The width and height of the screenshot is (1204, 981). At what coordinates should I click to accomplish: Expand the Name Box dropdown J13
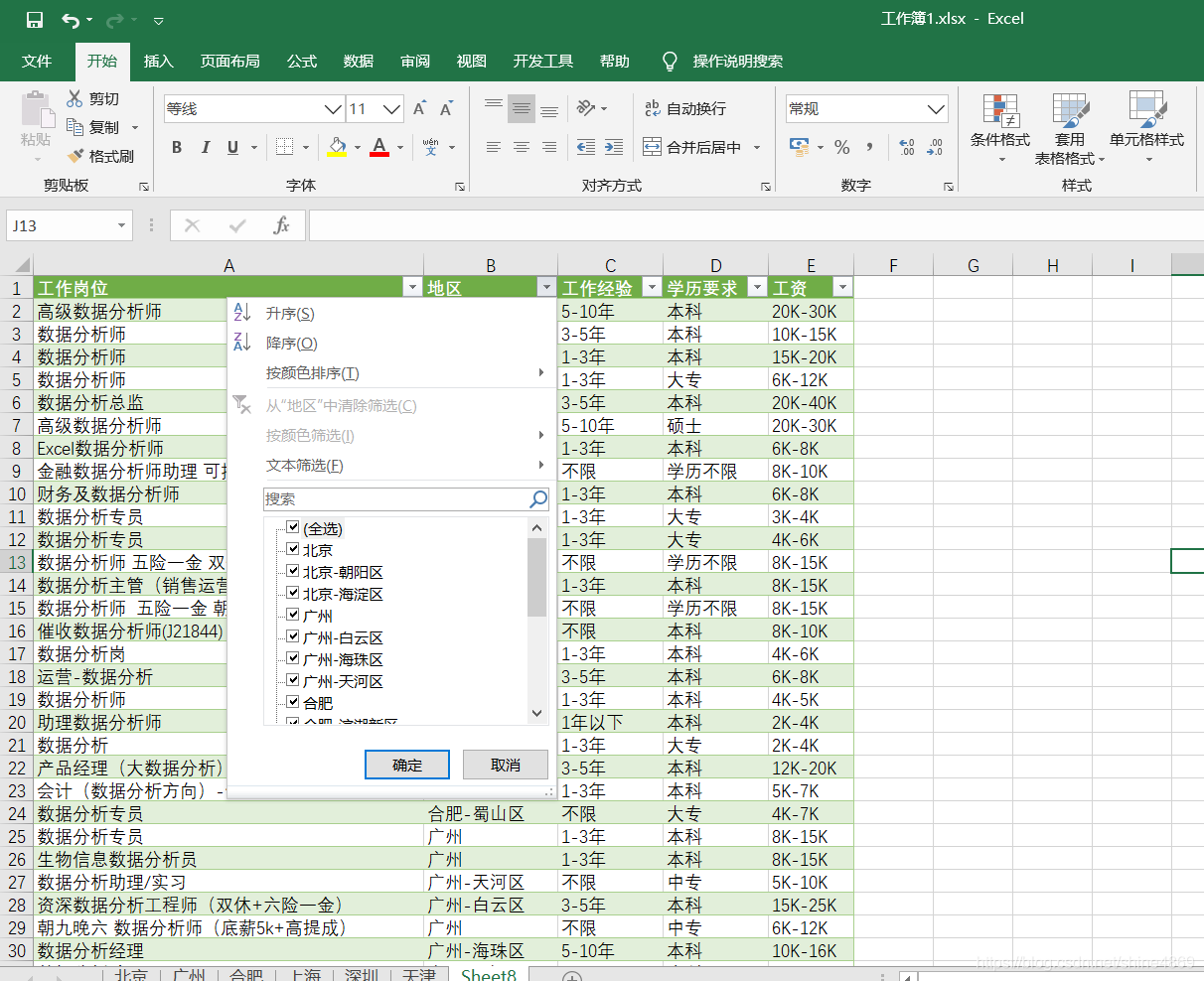[x=121, y=225]
